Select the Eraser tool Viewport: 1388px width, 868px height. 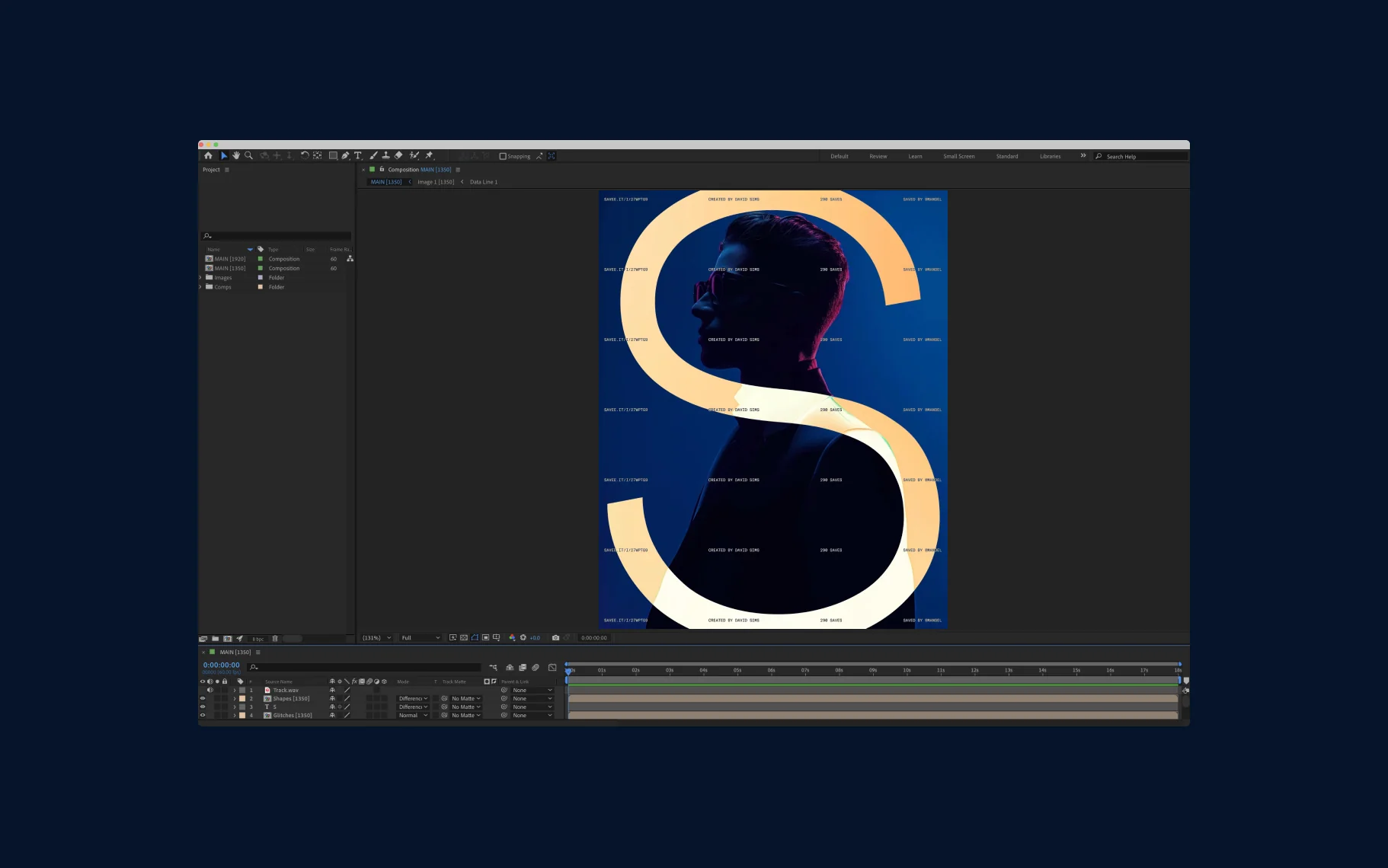point(398,155)
